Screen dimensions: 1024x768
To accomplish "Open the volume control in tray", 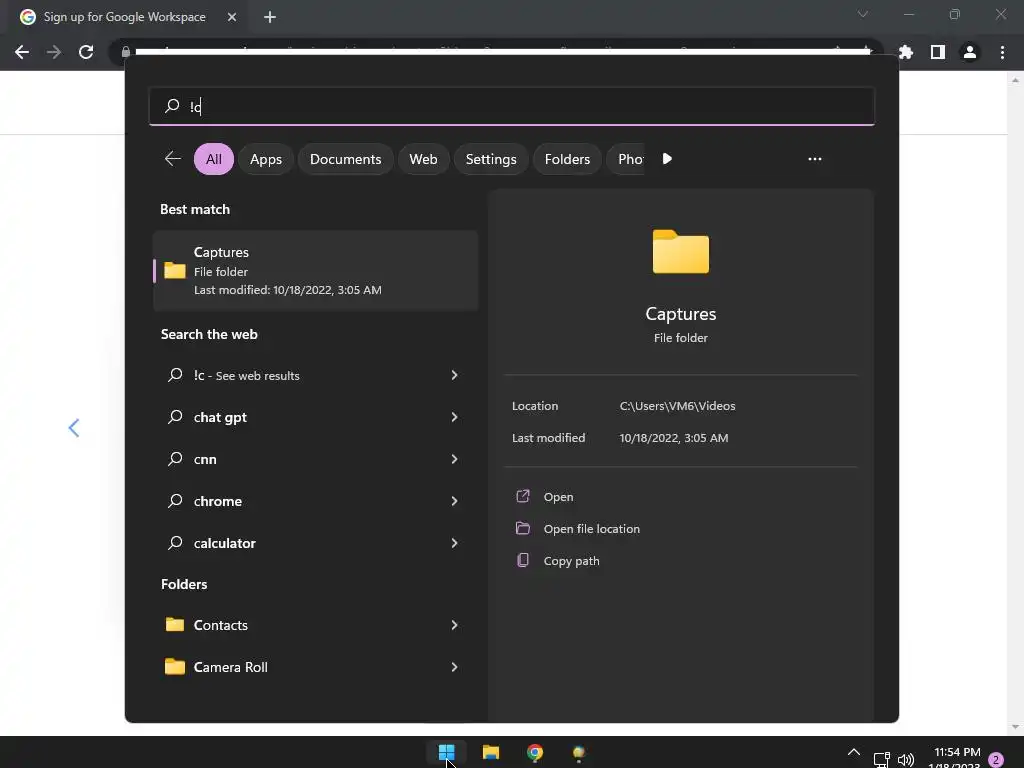I will (x=906, y=760).
